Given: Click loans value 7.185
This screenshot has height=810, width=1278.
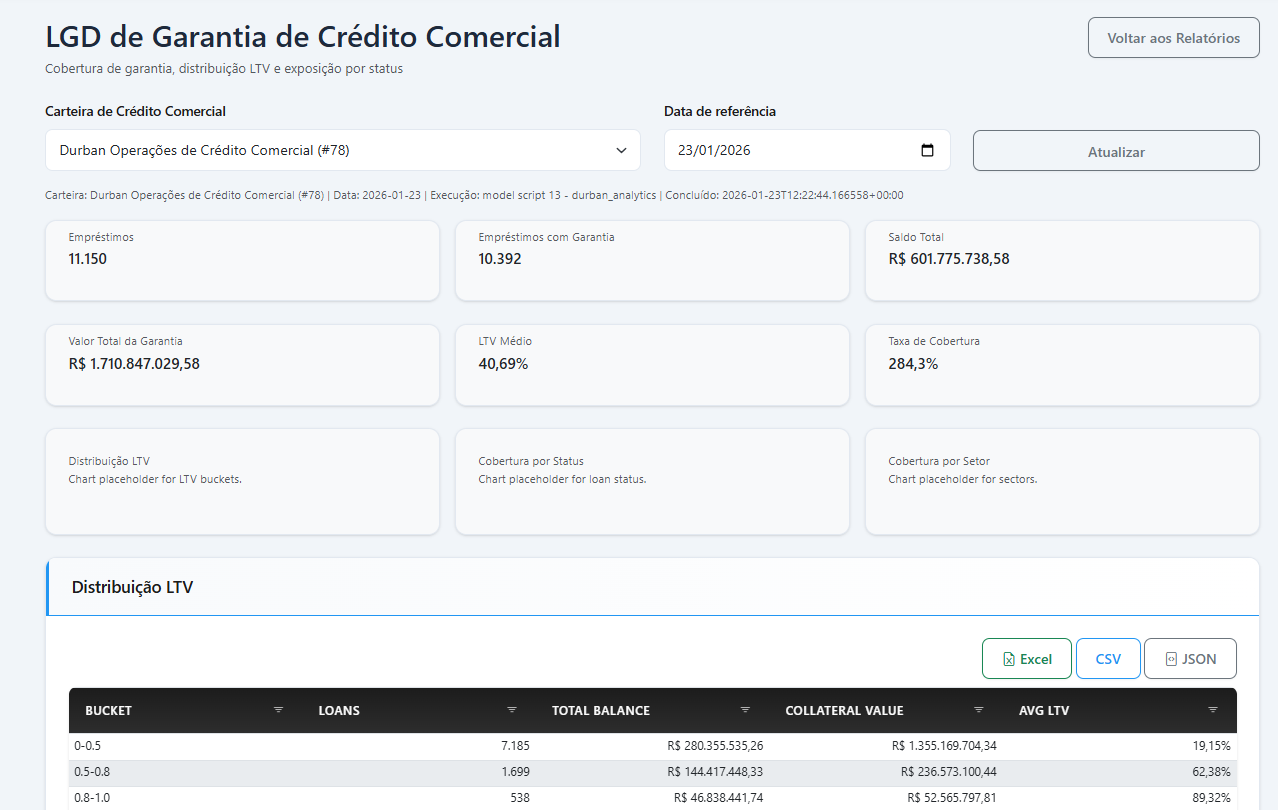Looking at the screenshot, I should click(514, 746).
